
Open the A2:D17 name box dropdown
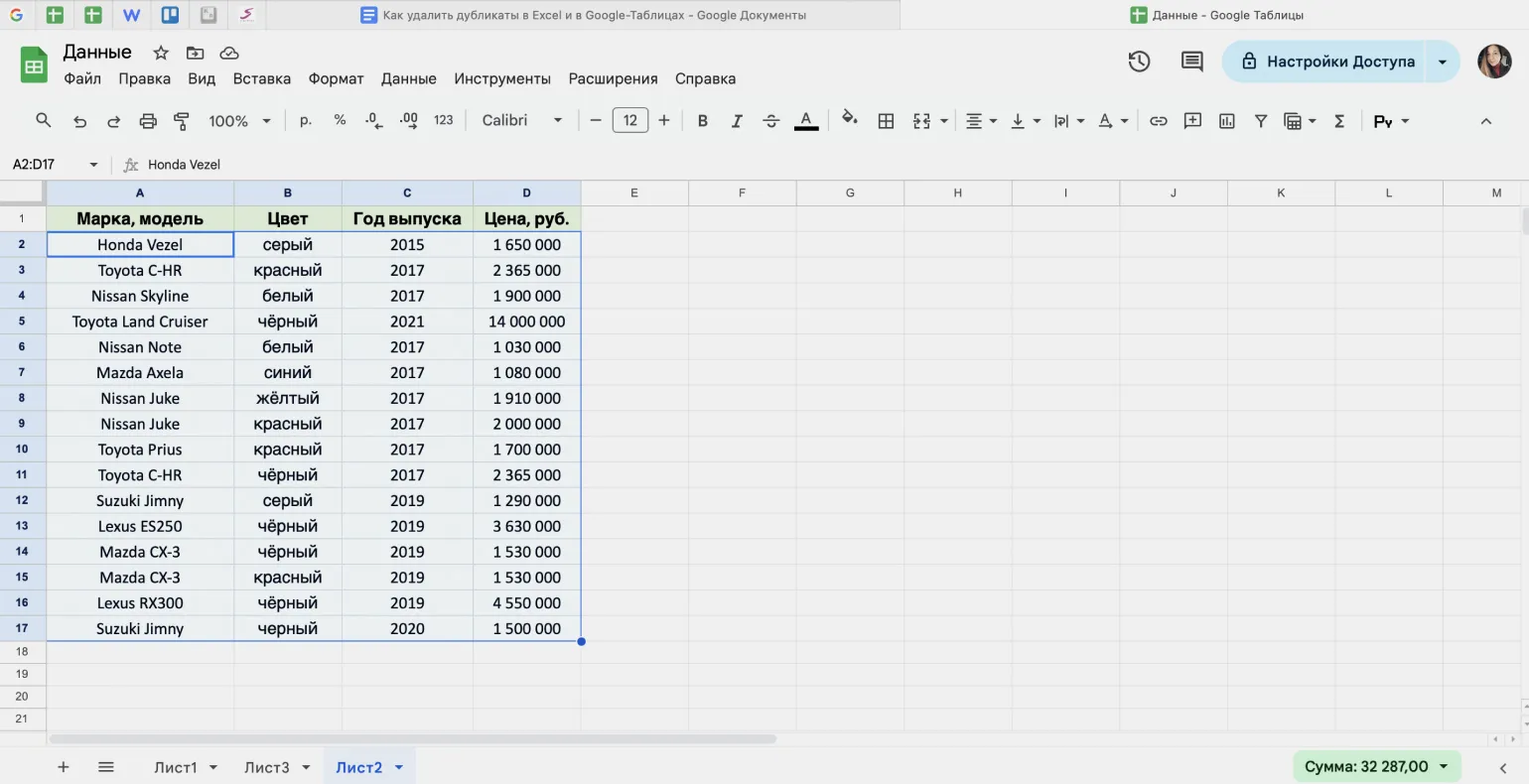(93, 165)
